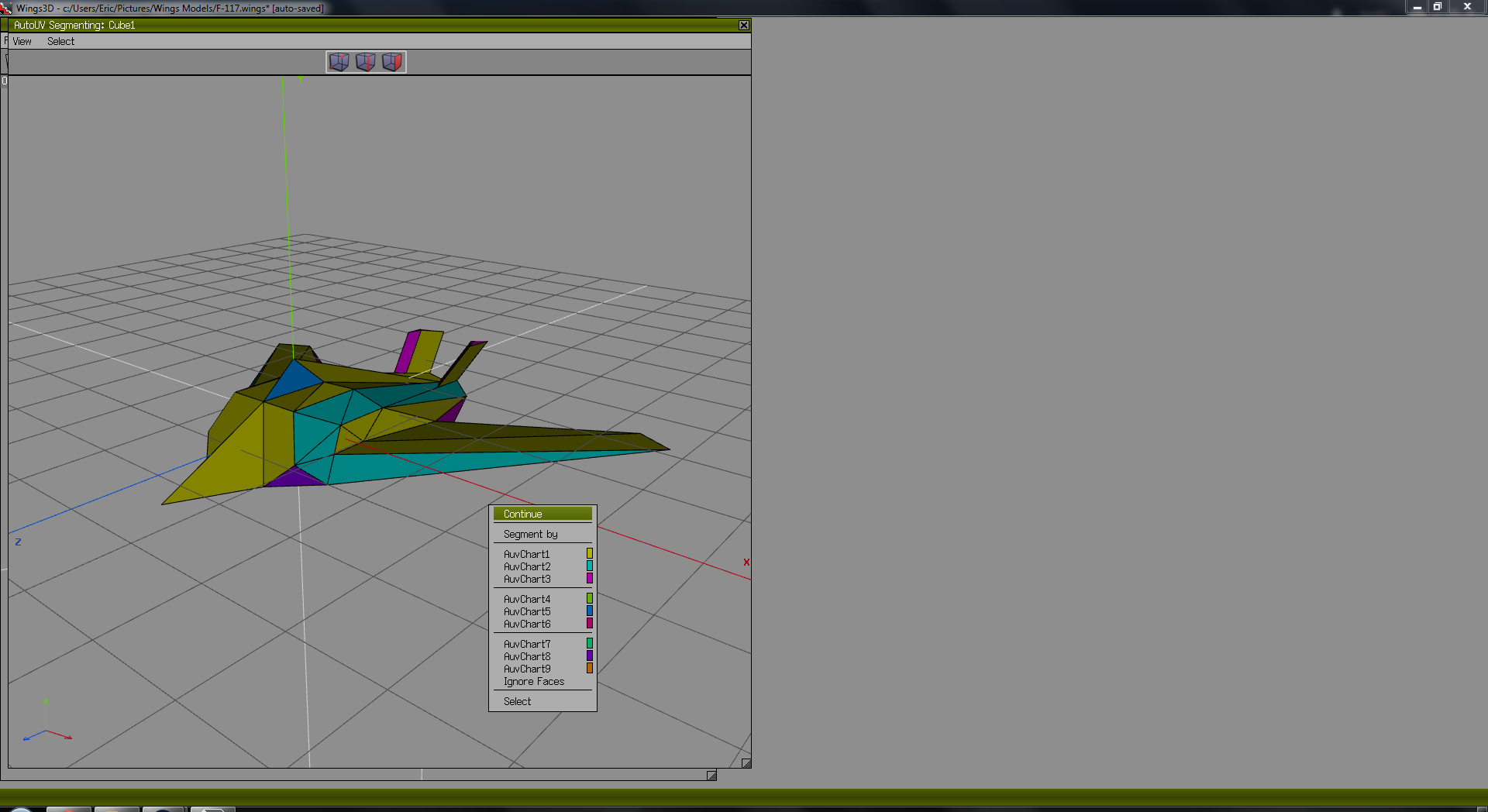Click the AutoUV window bottom-right resize handle
The height and width of the screenshot is (812, 1488).
tap(746, 764)
